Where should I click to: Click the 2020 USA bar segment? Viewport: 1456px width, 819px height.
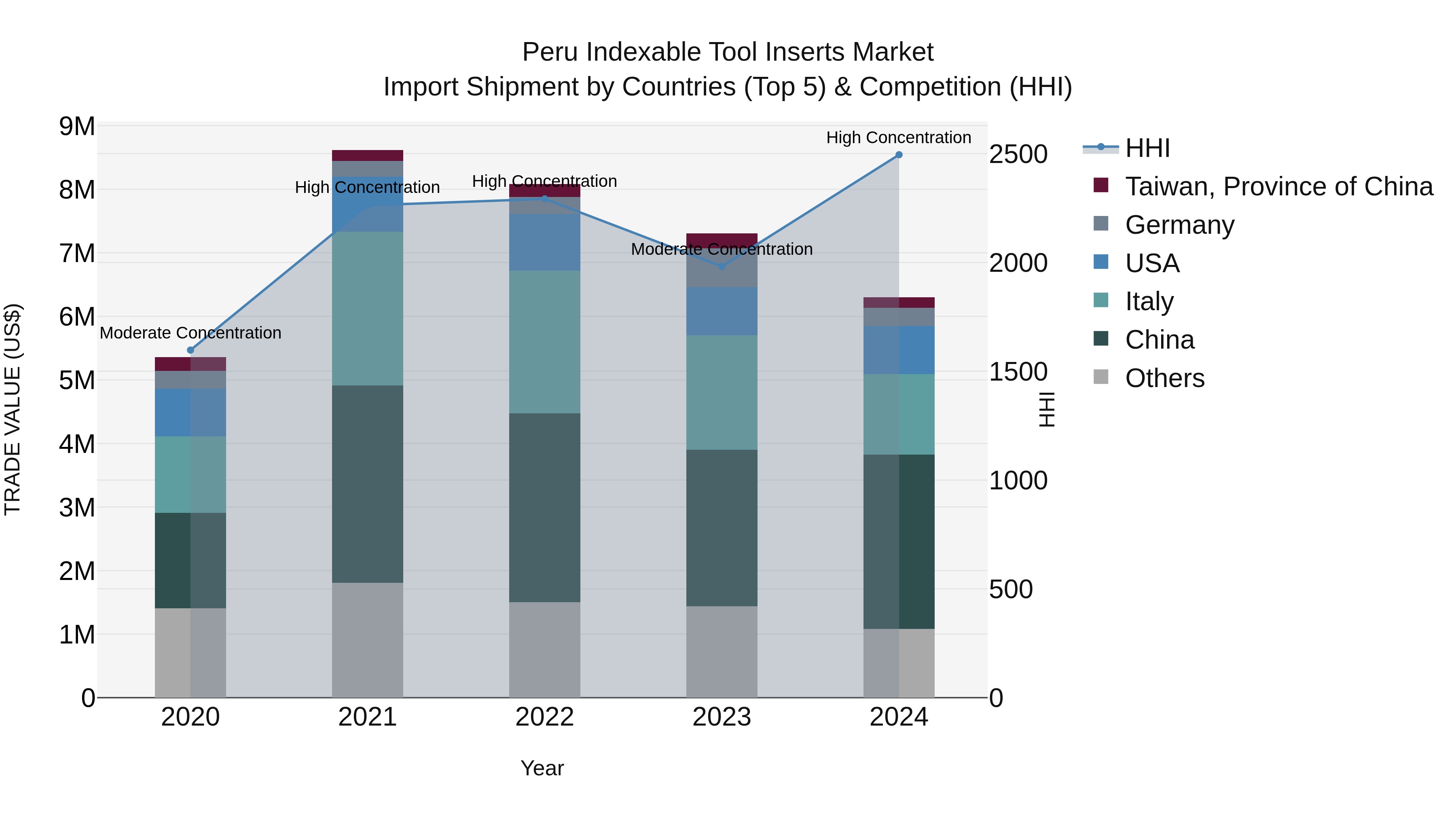tap(190, 413)
